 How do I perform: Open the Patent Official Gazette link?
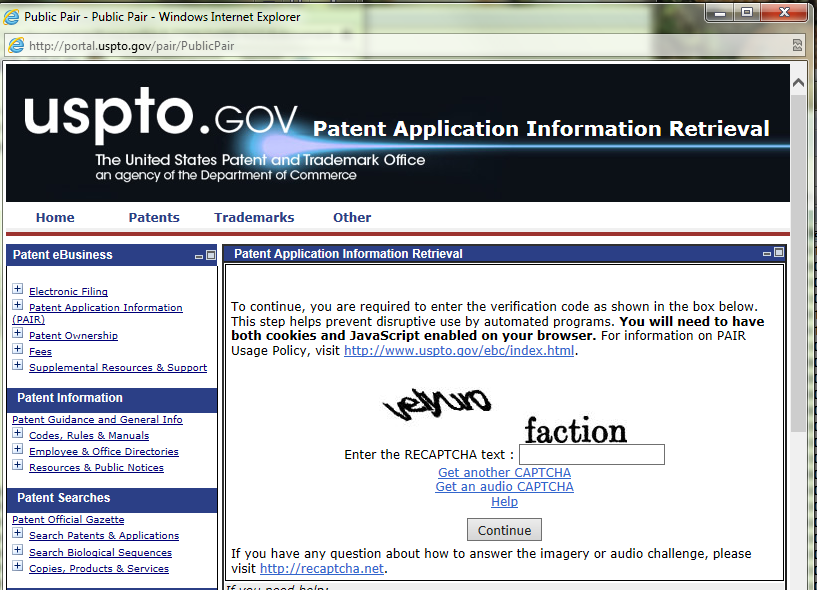(x=68, y=520)
